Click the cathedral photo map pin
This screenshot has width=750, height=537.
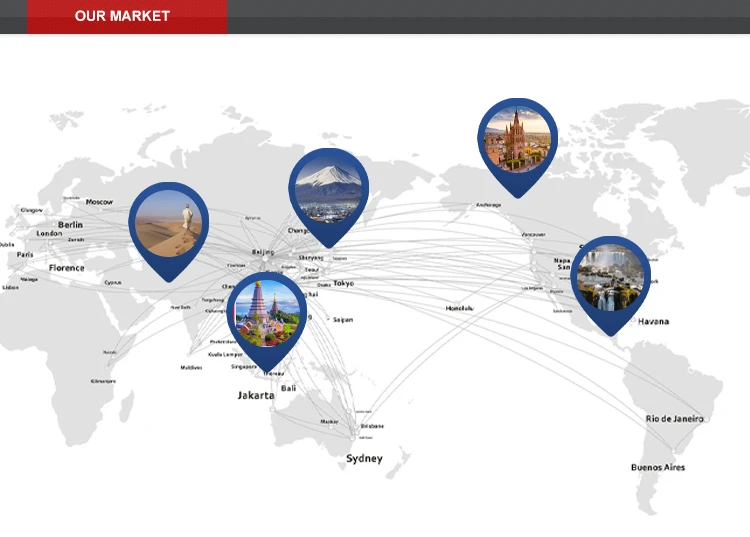coord(518,147)
